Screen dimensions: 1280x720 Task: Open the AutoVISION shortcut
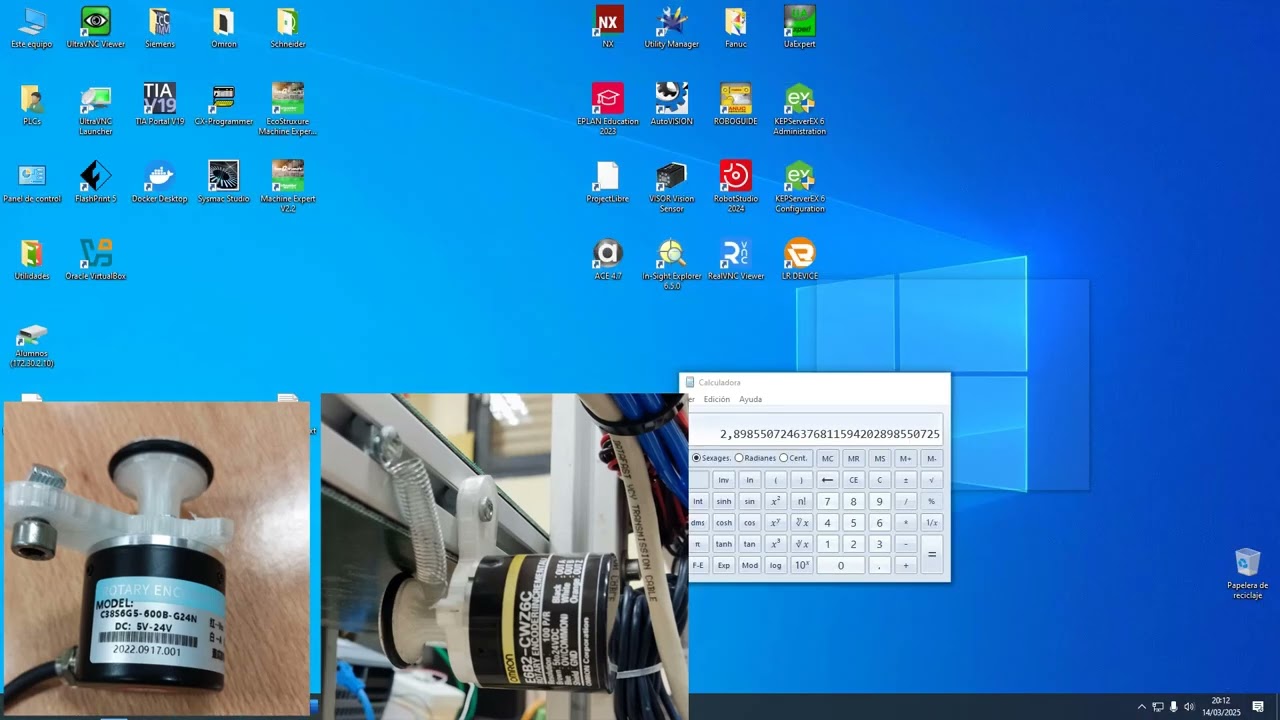pos(672,104)
